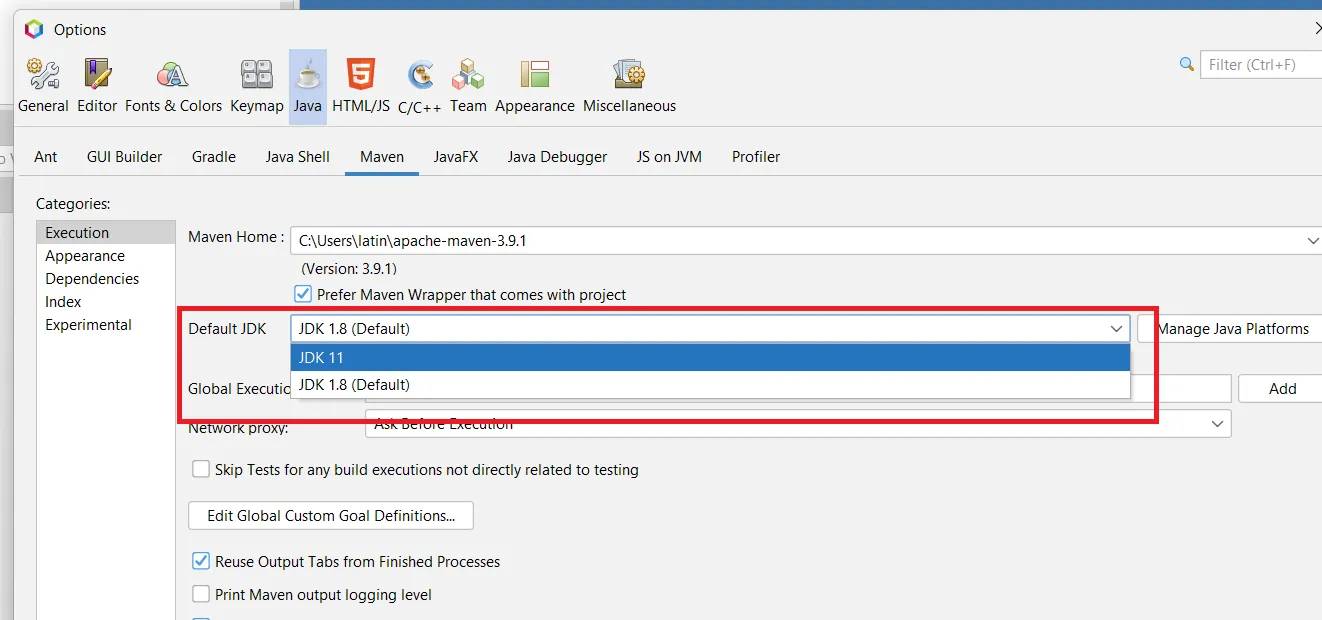This screenshot has height=620, width=1322.
Task: Toggle Reuse Output Tabs from Finished Processes
Action: [x=200, y=561]
